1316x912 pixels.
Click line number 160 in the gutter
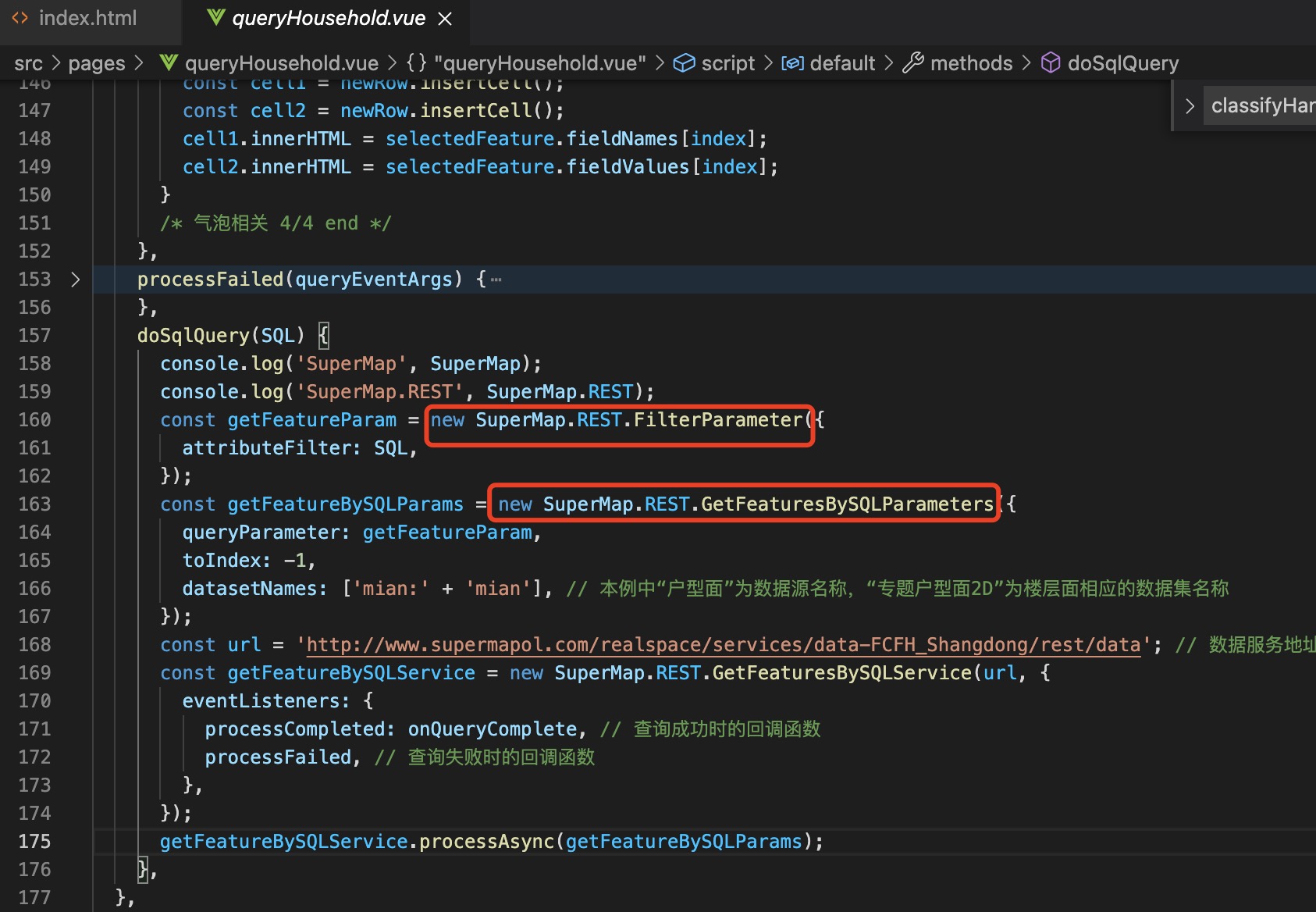[34, 420]
